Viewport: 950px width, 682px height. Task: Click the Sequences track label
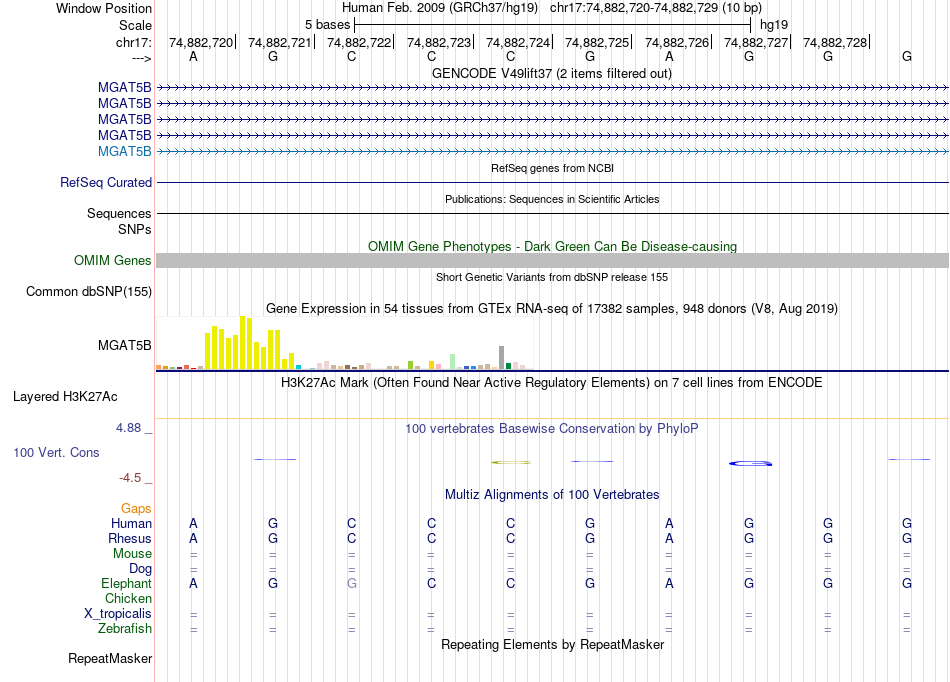pos(119,213)
